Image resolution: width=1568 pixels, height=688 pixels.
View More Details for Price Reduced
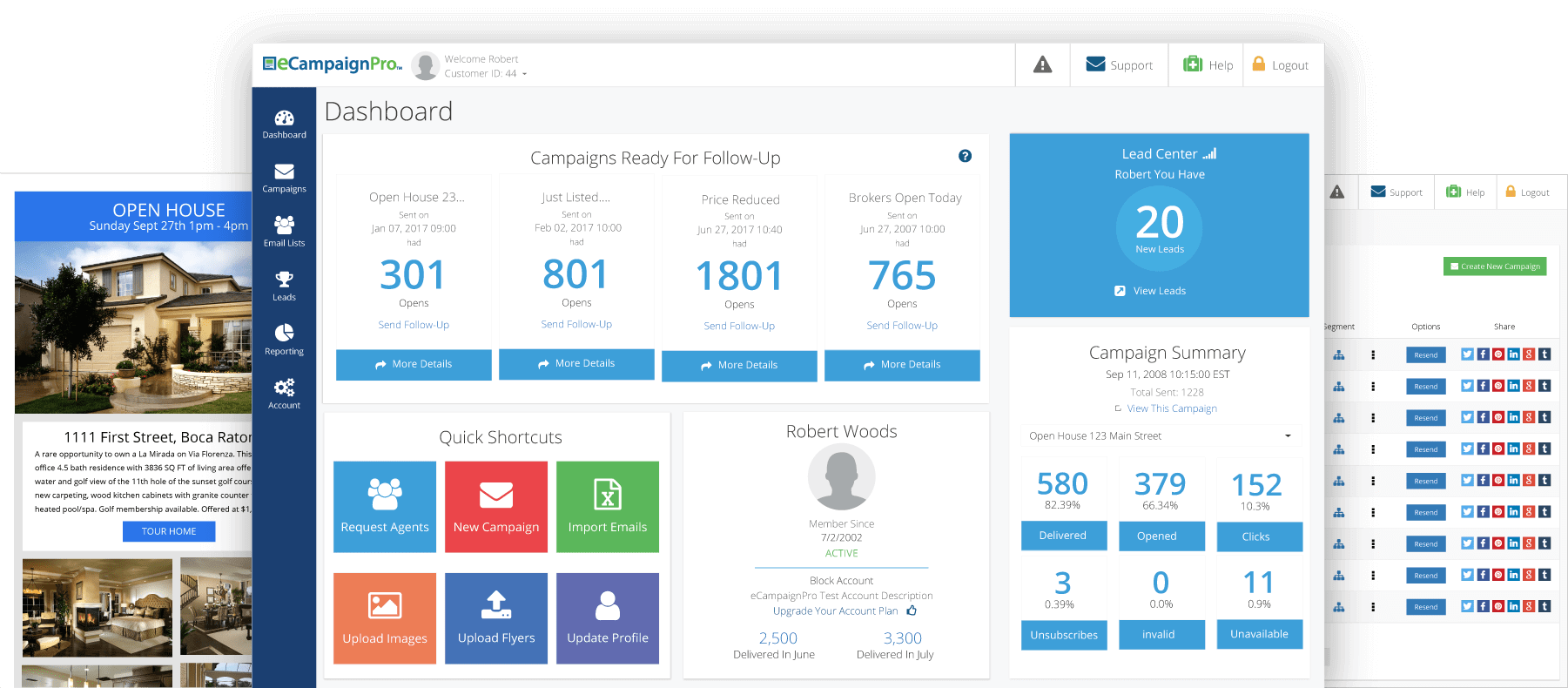pyautogui.click(x=739, y=366)
